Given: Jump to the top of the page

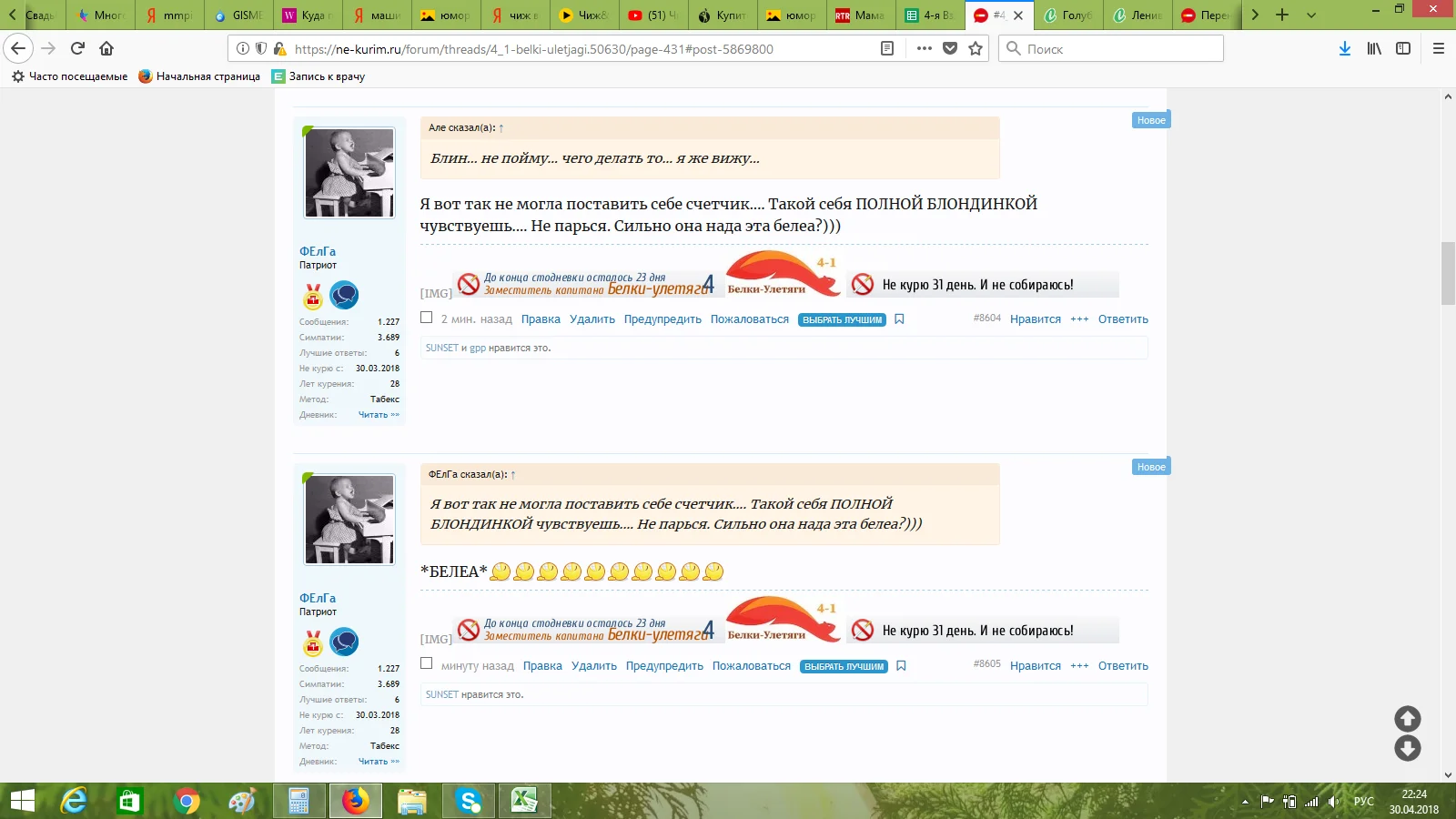Looking at the screenshot, I should click(x=1408, y=719).
